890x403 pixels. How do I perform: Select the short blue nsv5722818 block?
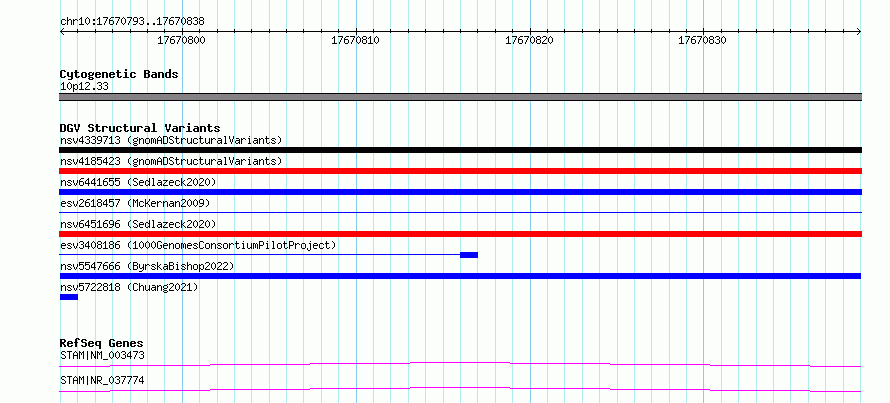69,297
